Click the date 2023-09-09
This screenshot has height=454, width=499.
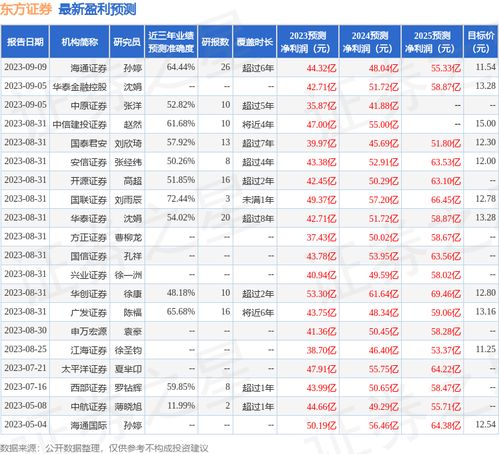pyautogui.click(x=25, y=67)
